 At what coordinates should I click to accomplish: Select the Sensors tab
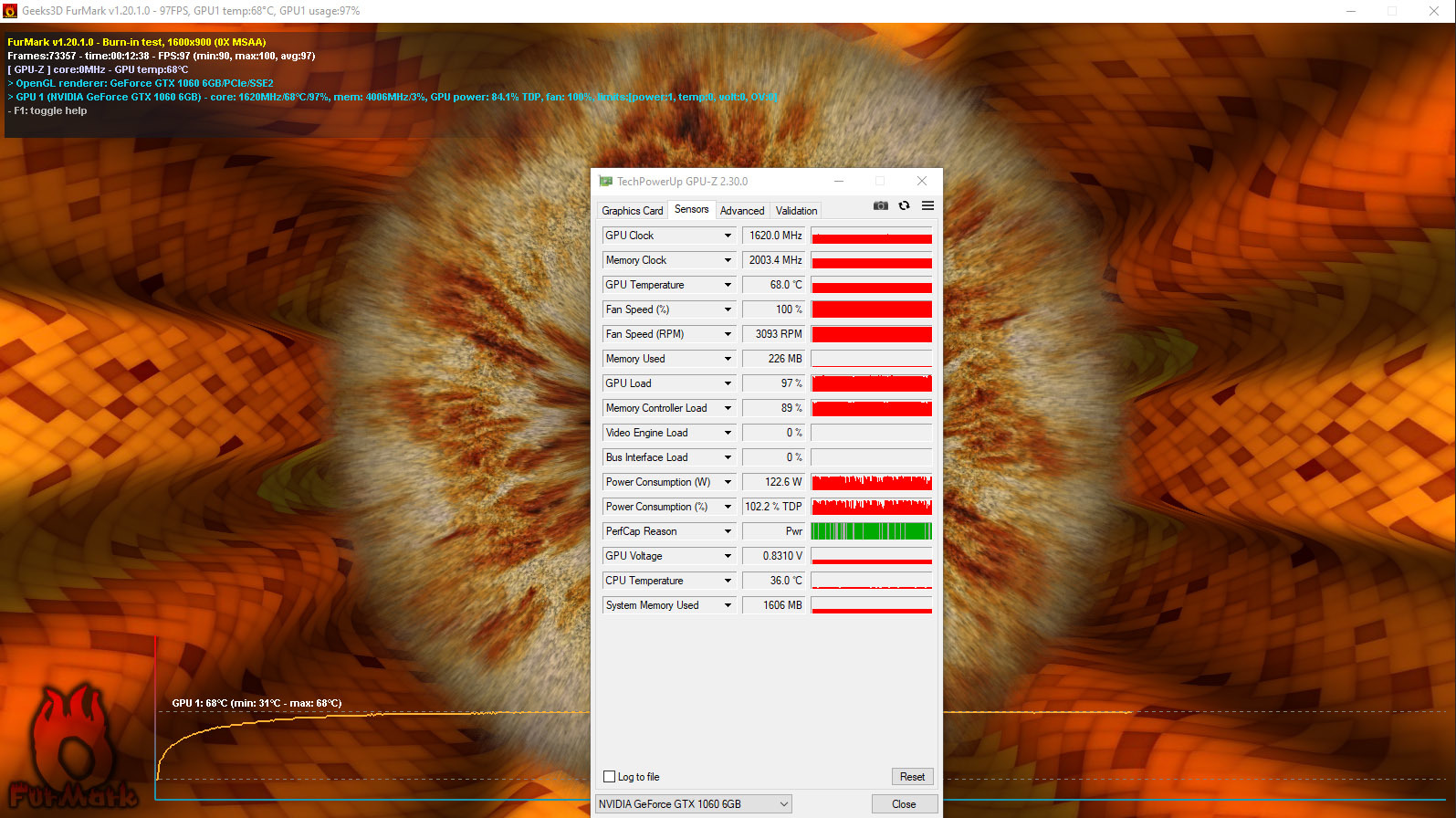click(x=691, y=209)
